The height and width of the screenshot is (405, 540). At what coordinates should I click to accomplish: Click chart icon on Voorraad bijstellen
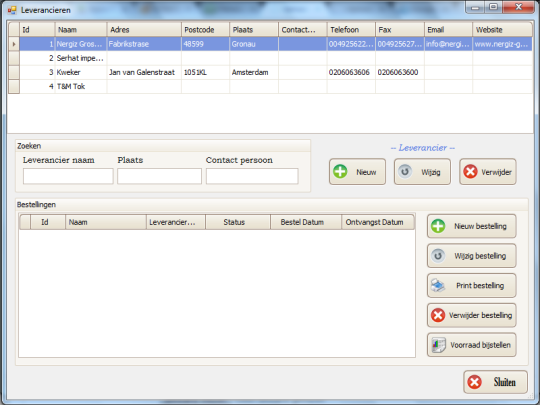click(439, 345)
